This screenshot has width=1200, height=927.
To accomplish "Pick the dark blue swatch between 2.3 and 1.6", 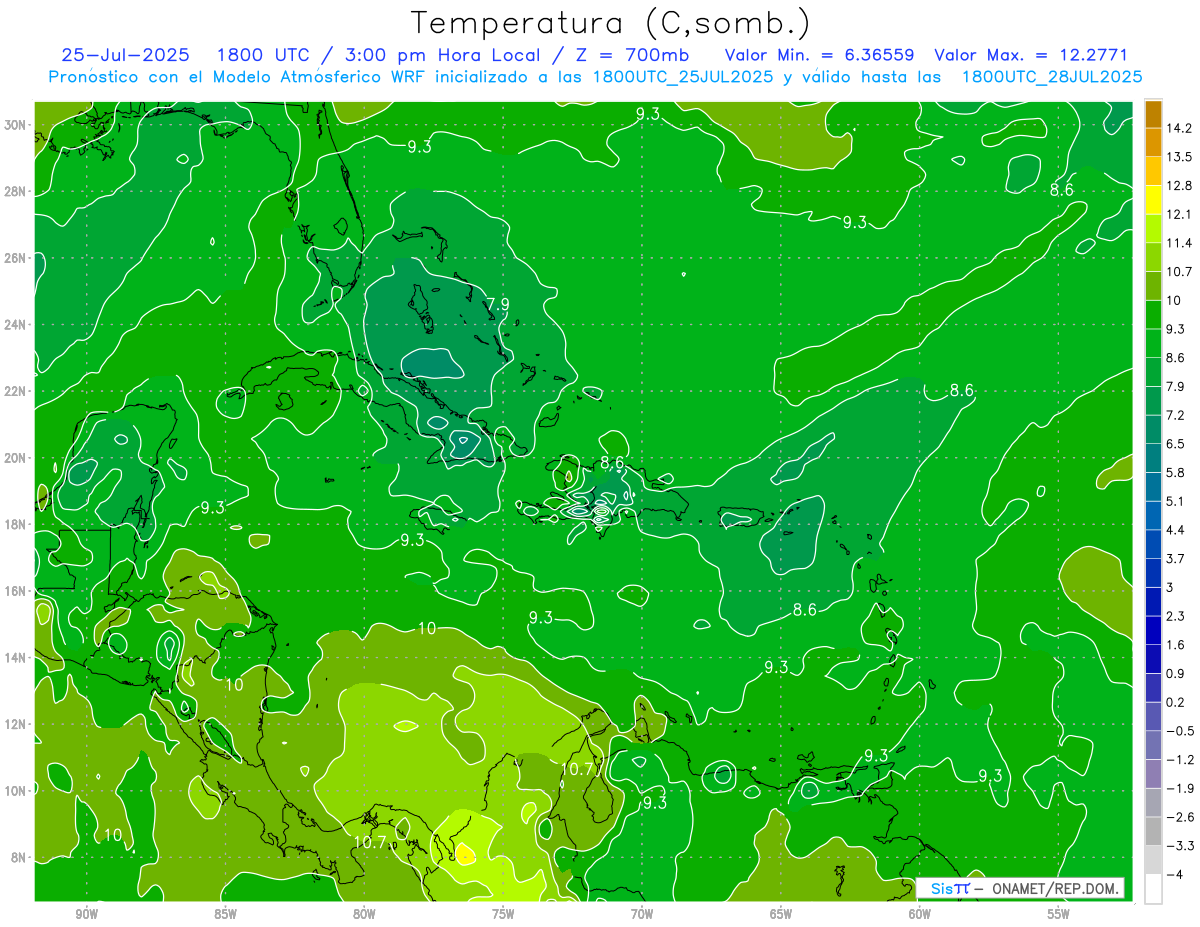I will click(x=1153, y=630).
